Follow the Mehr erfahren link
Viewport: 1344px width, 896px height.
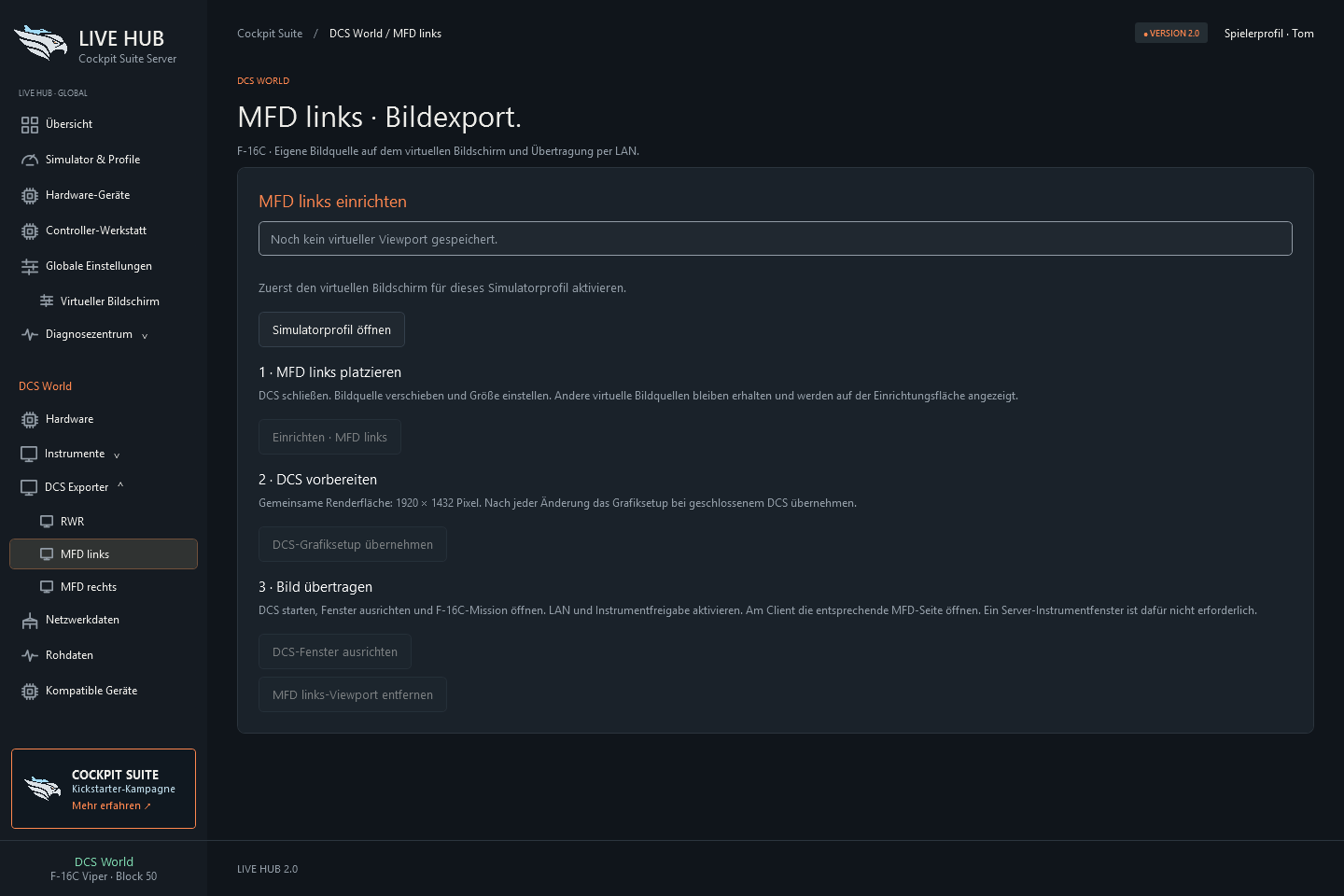[x=111, y=805]
